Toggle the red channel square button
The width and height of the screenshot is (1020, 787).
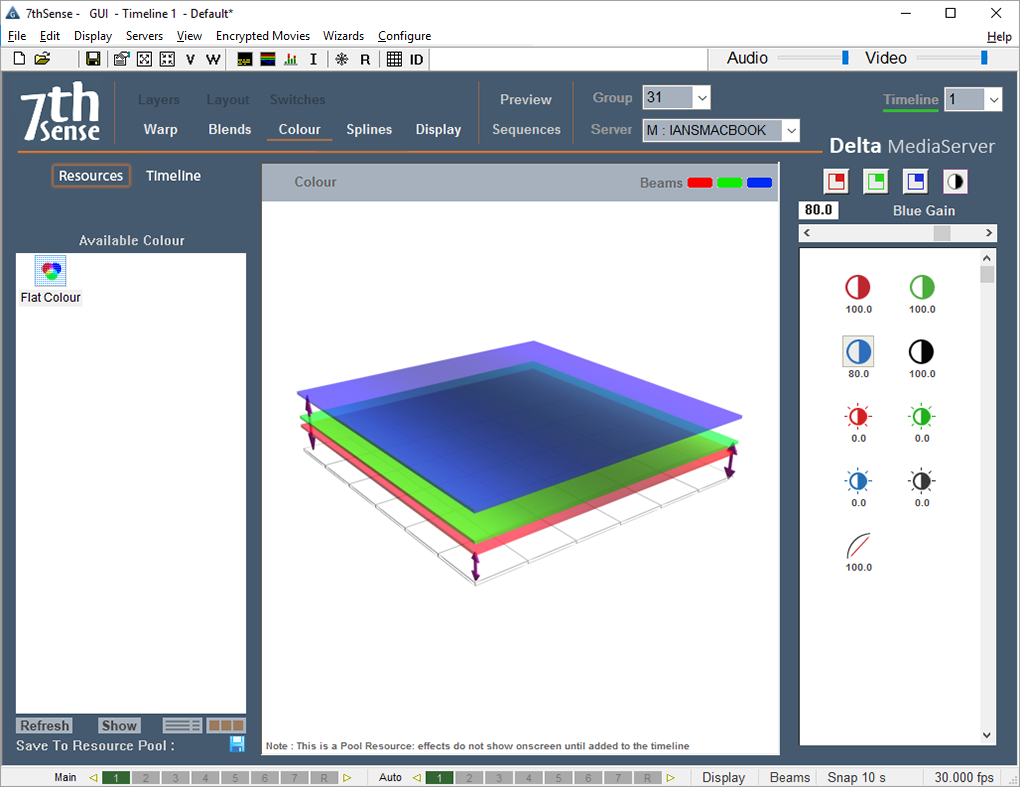[836, 181]
